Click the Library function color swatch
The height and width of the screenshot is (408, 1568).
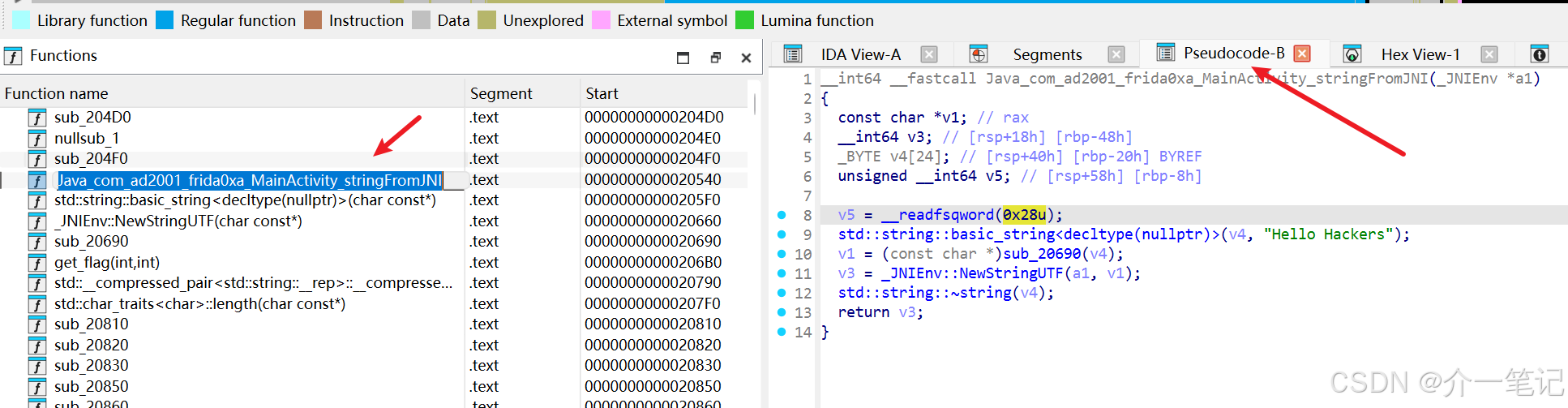[22, 20]
